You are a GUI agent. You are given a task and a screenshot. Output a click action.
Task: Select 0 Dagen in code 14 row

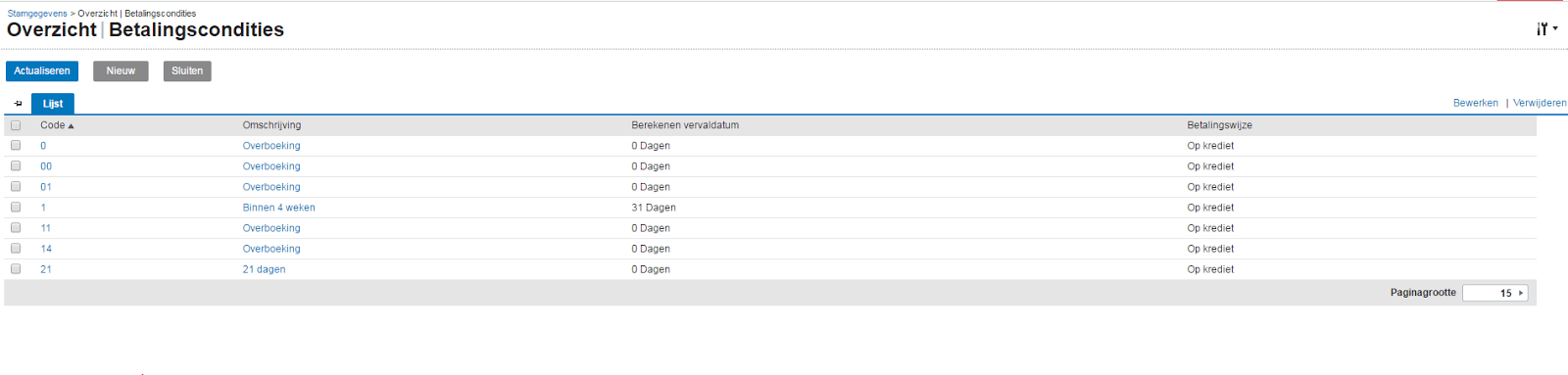pos(651,249)
